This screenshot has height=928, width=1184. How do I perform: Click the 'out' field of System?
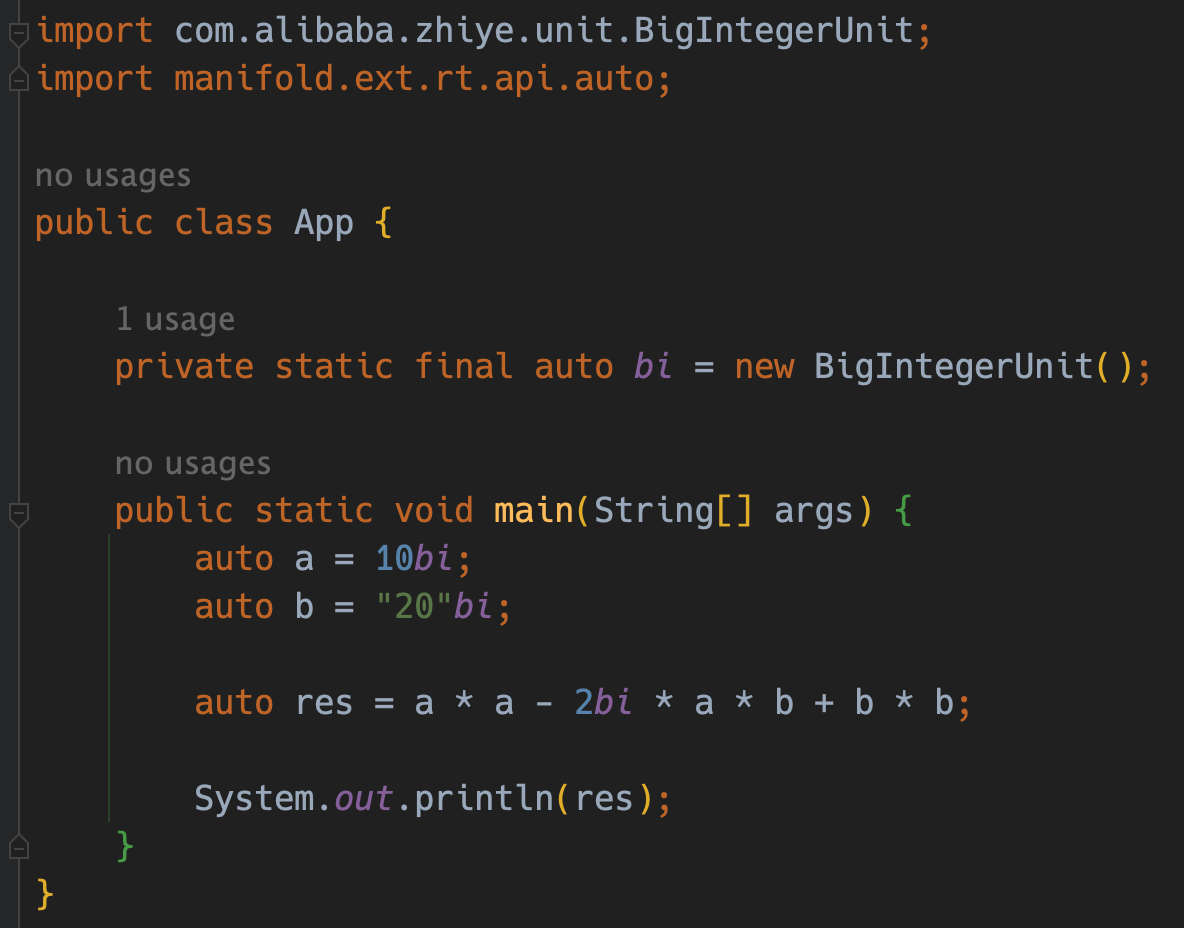[x=363, y=798]
